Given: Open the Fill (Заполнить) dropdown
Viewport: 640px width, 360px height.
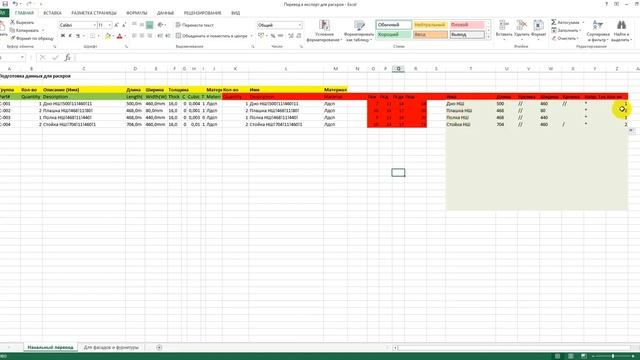Looking at the screenshot, I should point(566,30).
